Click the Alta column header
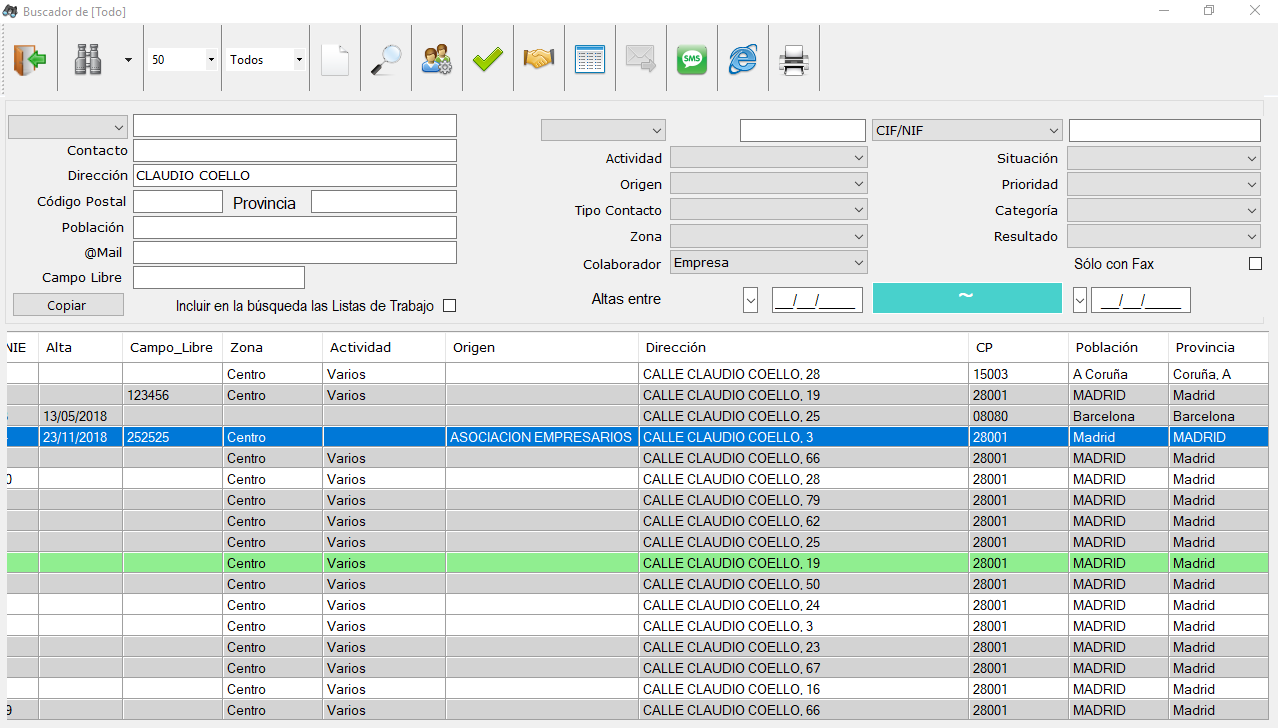 point(81,348)
